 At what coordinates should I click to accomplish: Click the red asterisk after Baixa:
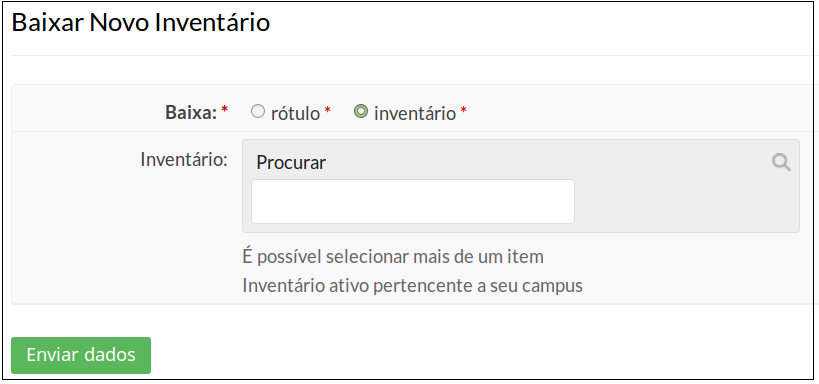(x=225, y=110)
